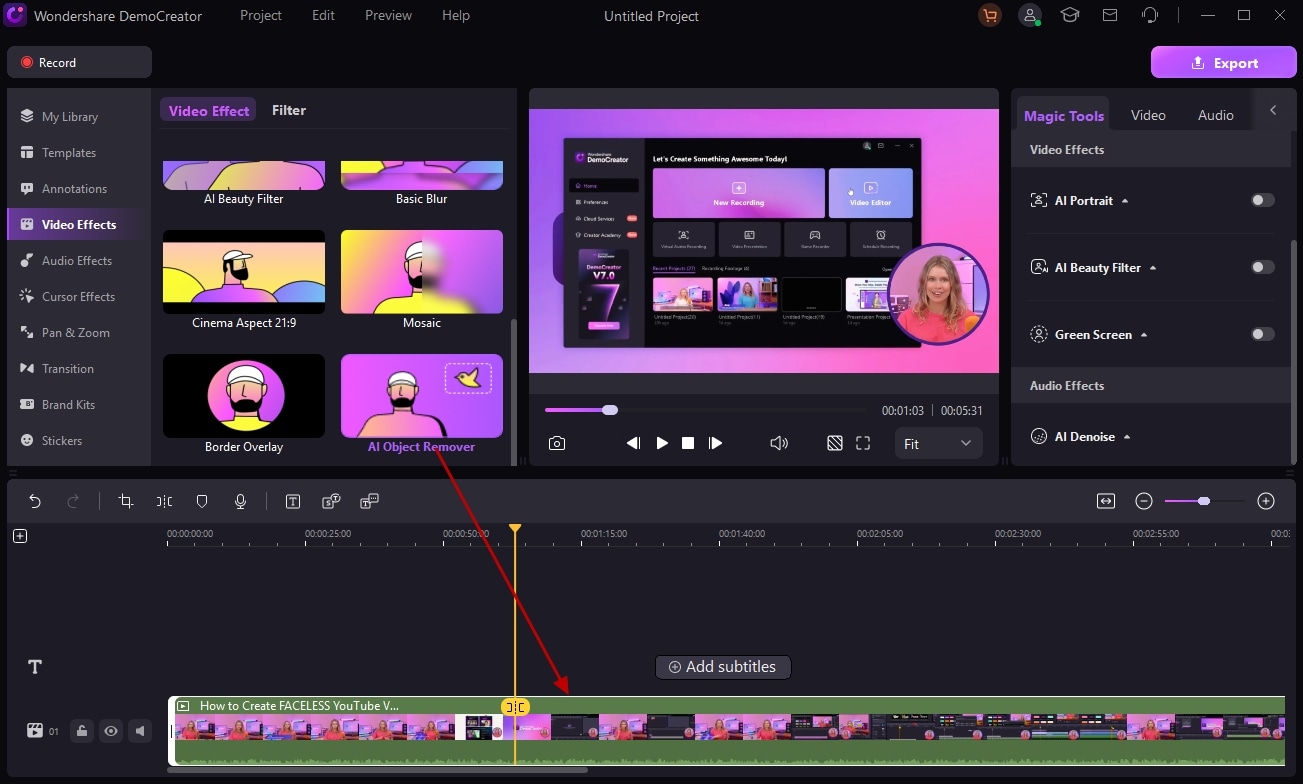Add a marker with the shield icon
This screenshot has width=1303, height=784.
pyautogui.click(x=202, y=501)
